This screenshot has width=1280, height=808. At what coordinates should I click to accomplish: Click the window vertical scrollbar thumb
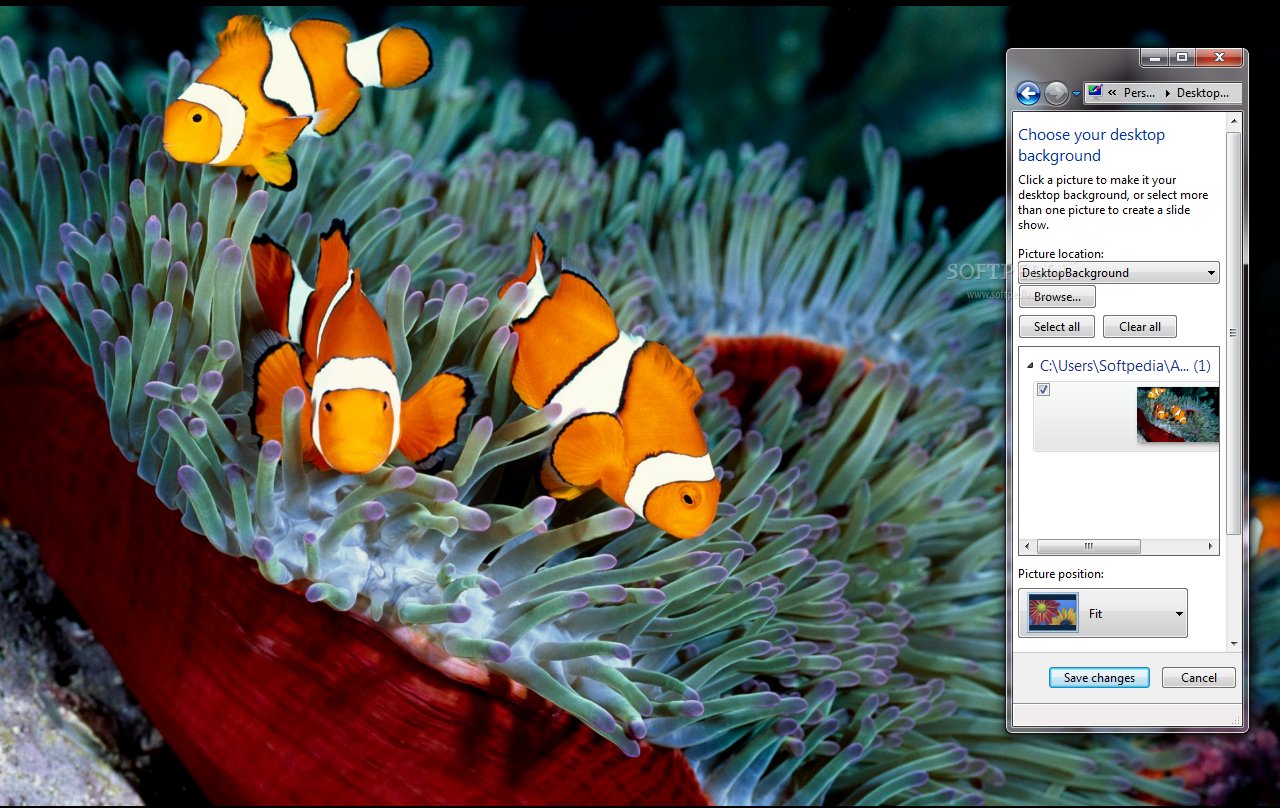pos(1233,332)
